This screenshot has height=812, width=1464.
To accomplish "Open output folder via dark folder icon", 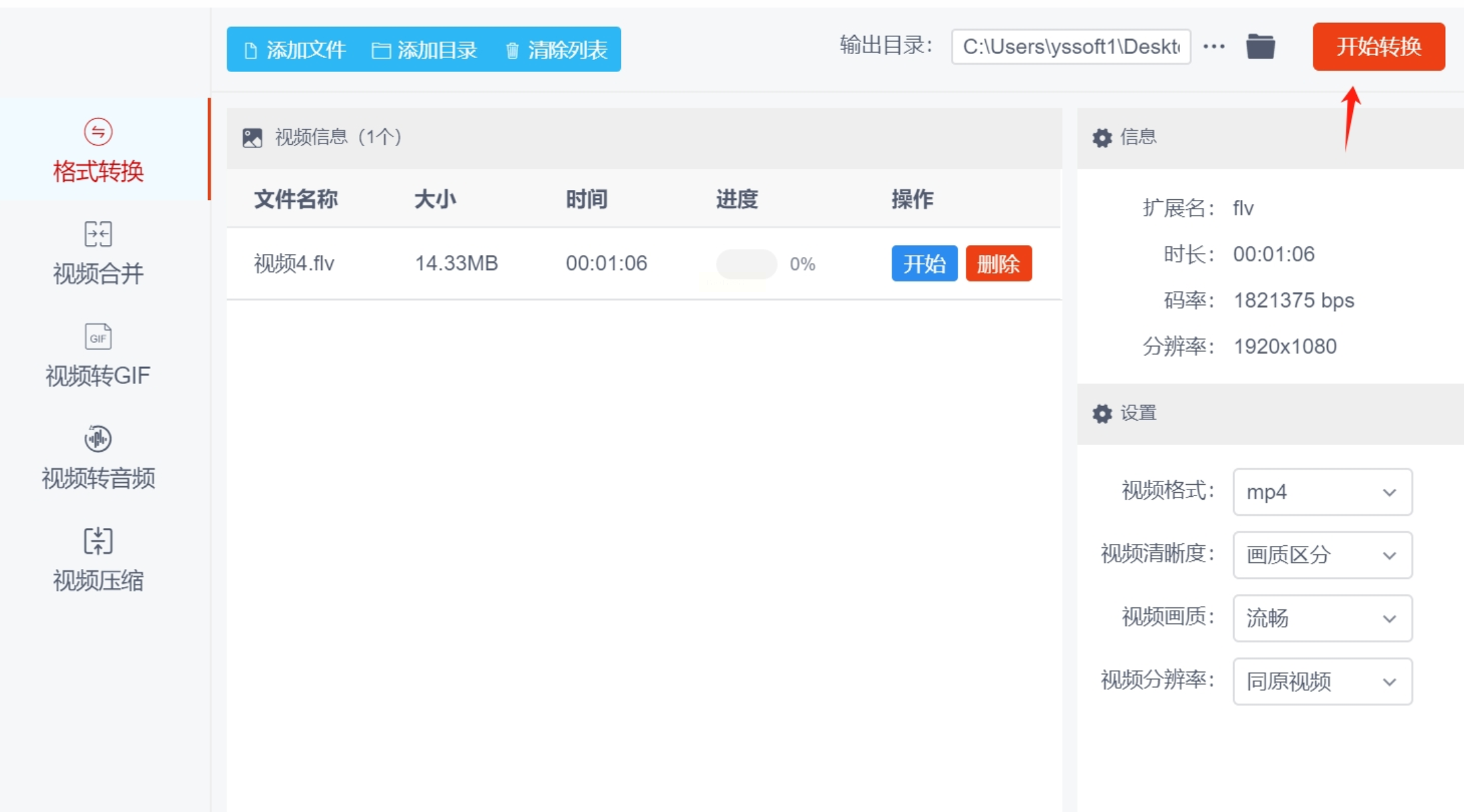I will point(1260,46).
